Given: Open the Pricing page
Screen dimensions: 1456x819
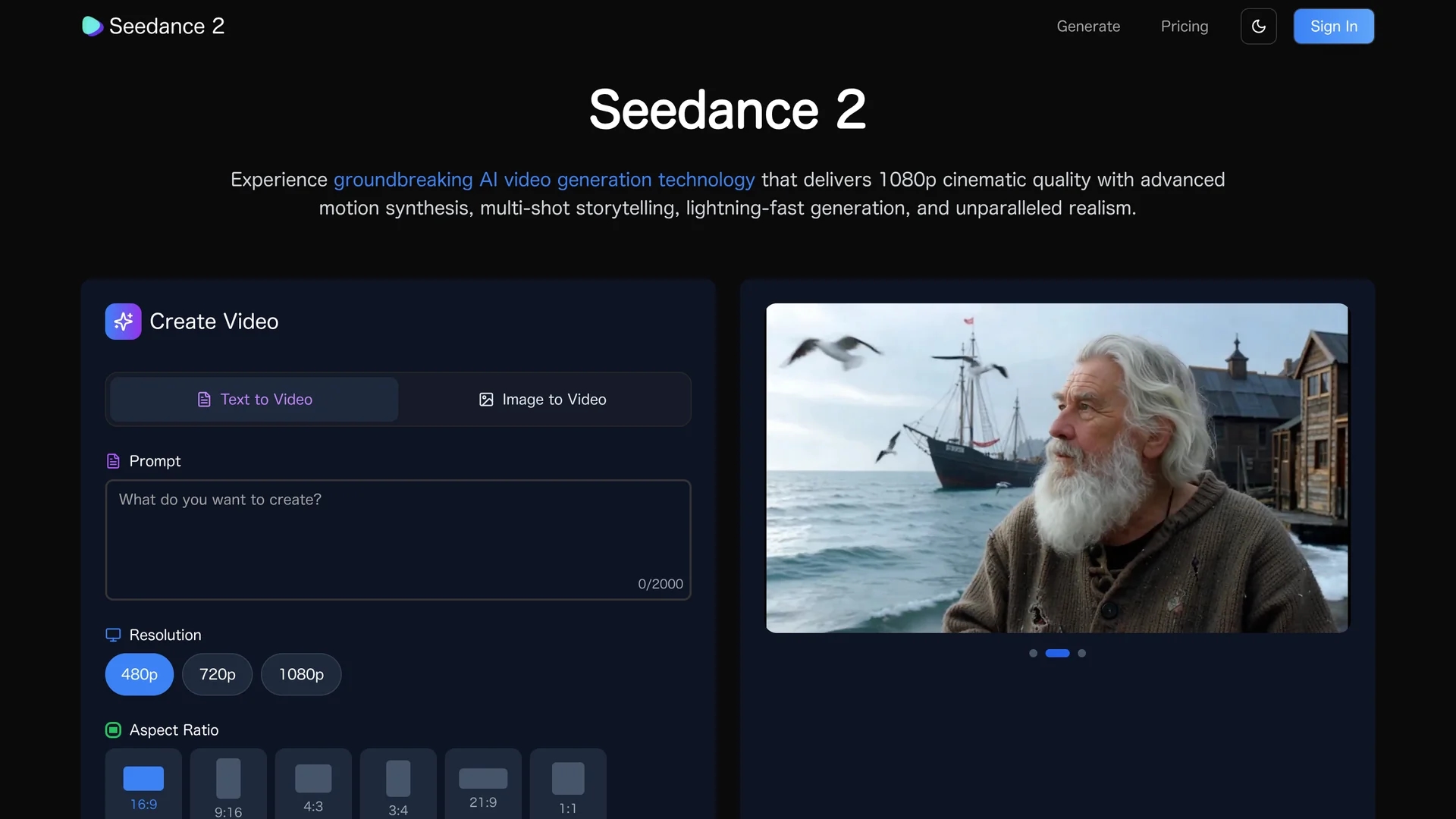Looking at the screenshot, I should click(x=1185, y=27).
